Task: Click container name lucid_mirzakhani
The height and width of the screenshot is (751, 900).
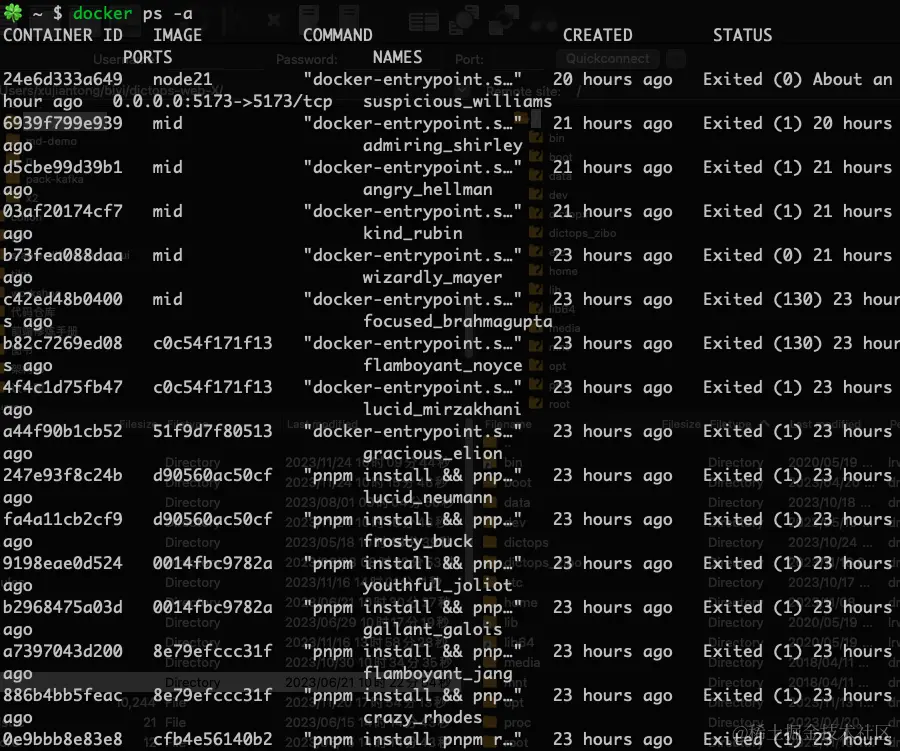Action: pyautogui.click(x=443, y=409)
